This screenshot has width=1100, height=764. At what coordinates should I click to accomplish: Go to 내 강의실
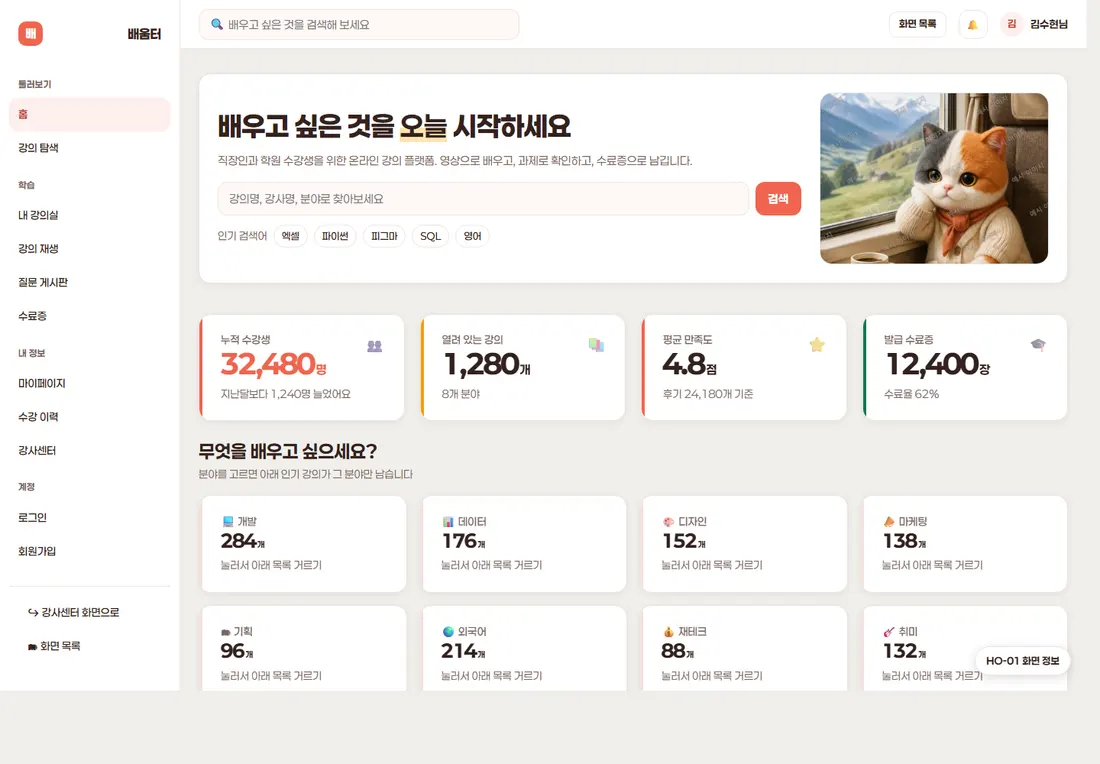[x=90, y=215]
